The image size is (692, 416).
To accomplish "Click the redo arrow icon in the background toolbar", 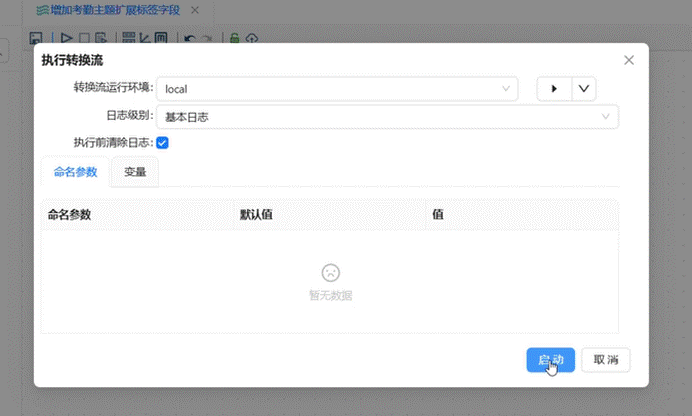I will [x=207, y=39].
